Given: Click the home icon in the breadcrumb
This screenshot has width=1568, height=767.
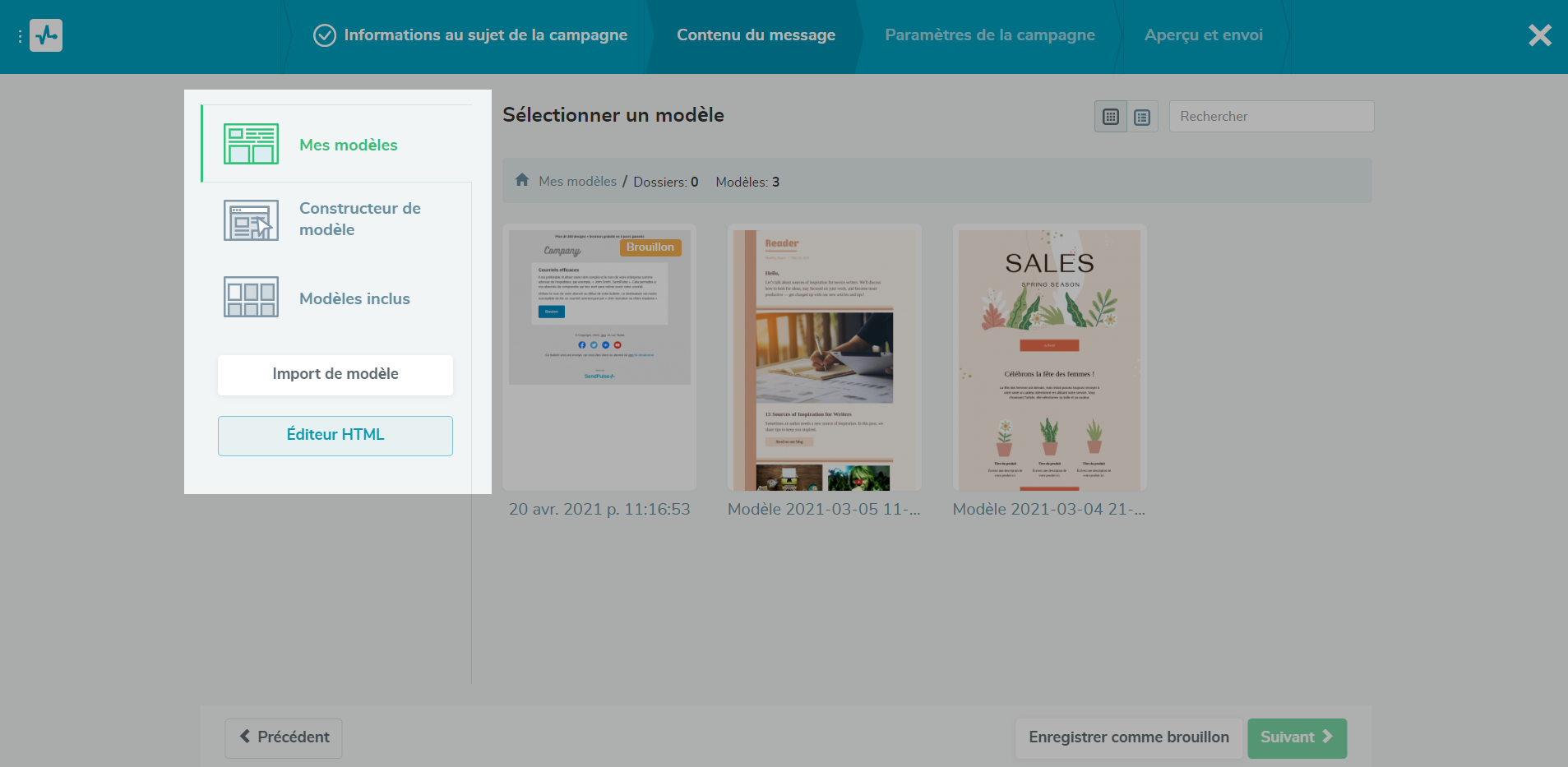Looking at the screenshot, I should [522, 180].
